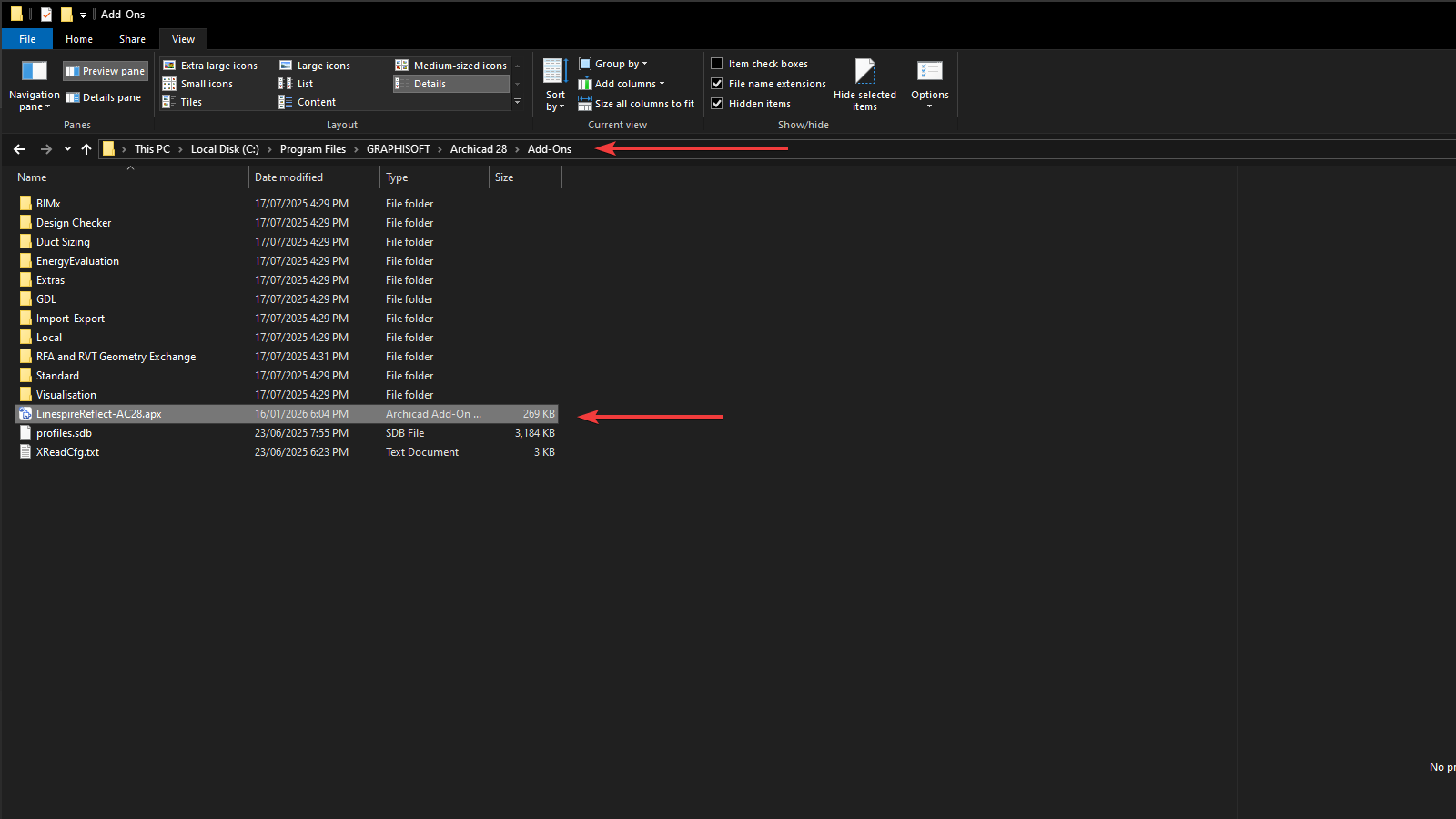Open Hide selected items

click(864, 84)
